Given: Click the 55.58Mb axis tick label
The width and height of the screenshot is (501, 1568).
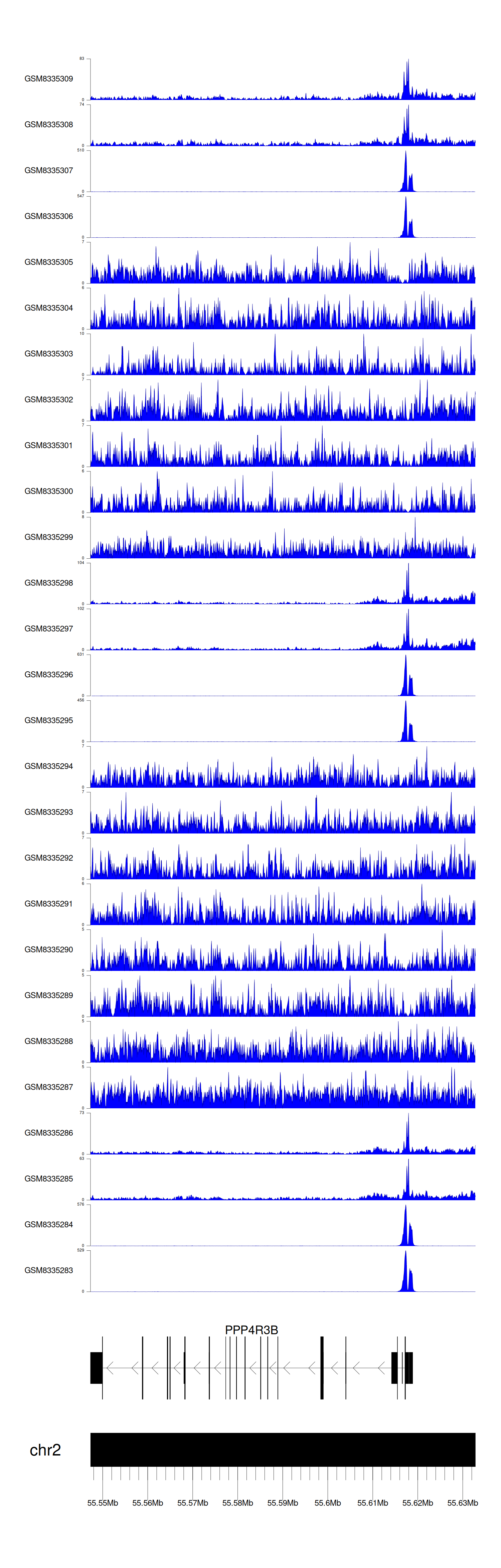Looking at the screenshot, I should click(x=238, y=1503).
